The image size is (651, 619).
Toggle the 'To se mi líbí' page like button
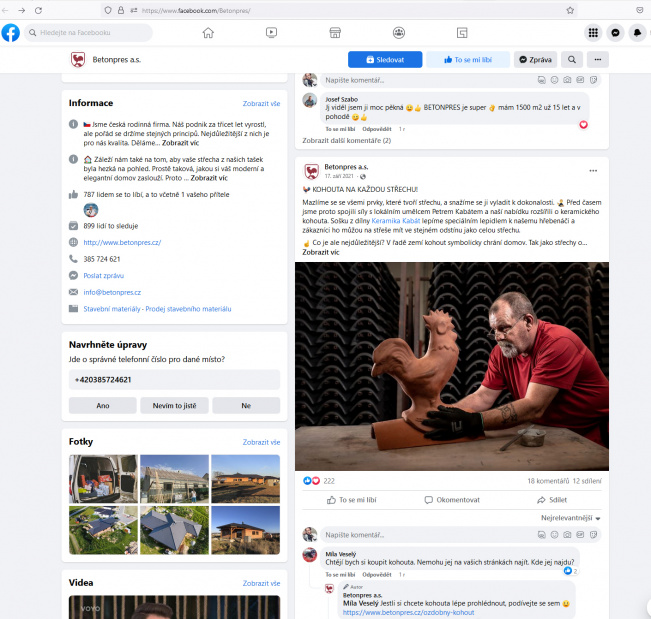(x=468, y=60)
